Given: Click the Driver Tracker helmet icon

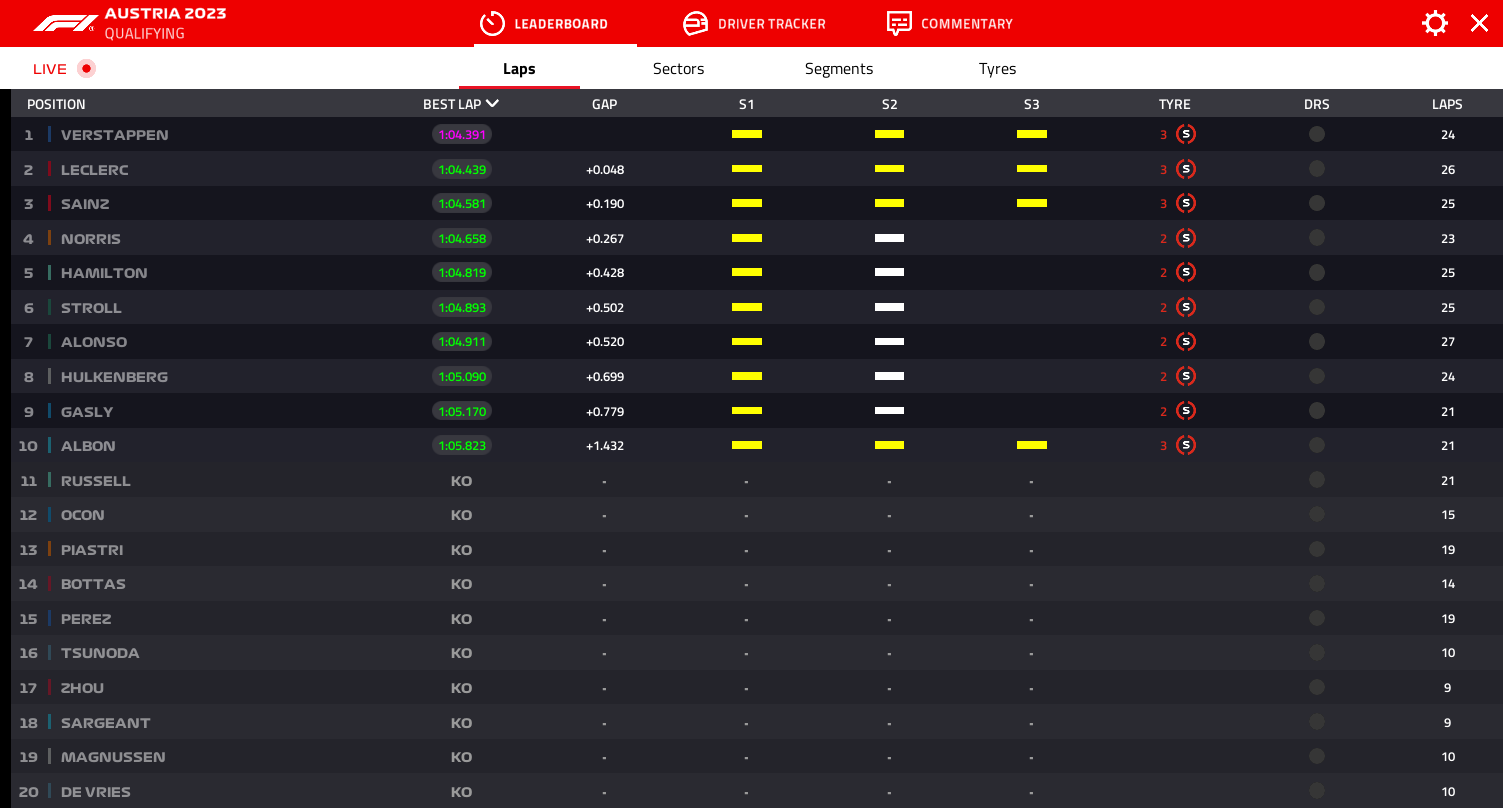Looking at the screenshot, I should point(695,23).
